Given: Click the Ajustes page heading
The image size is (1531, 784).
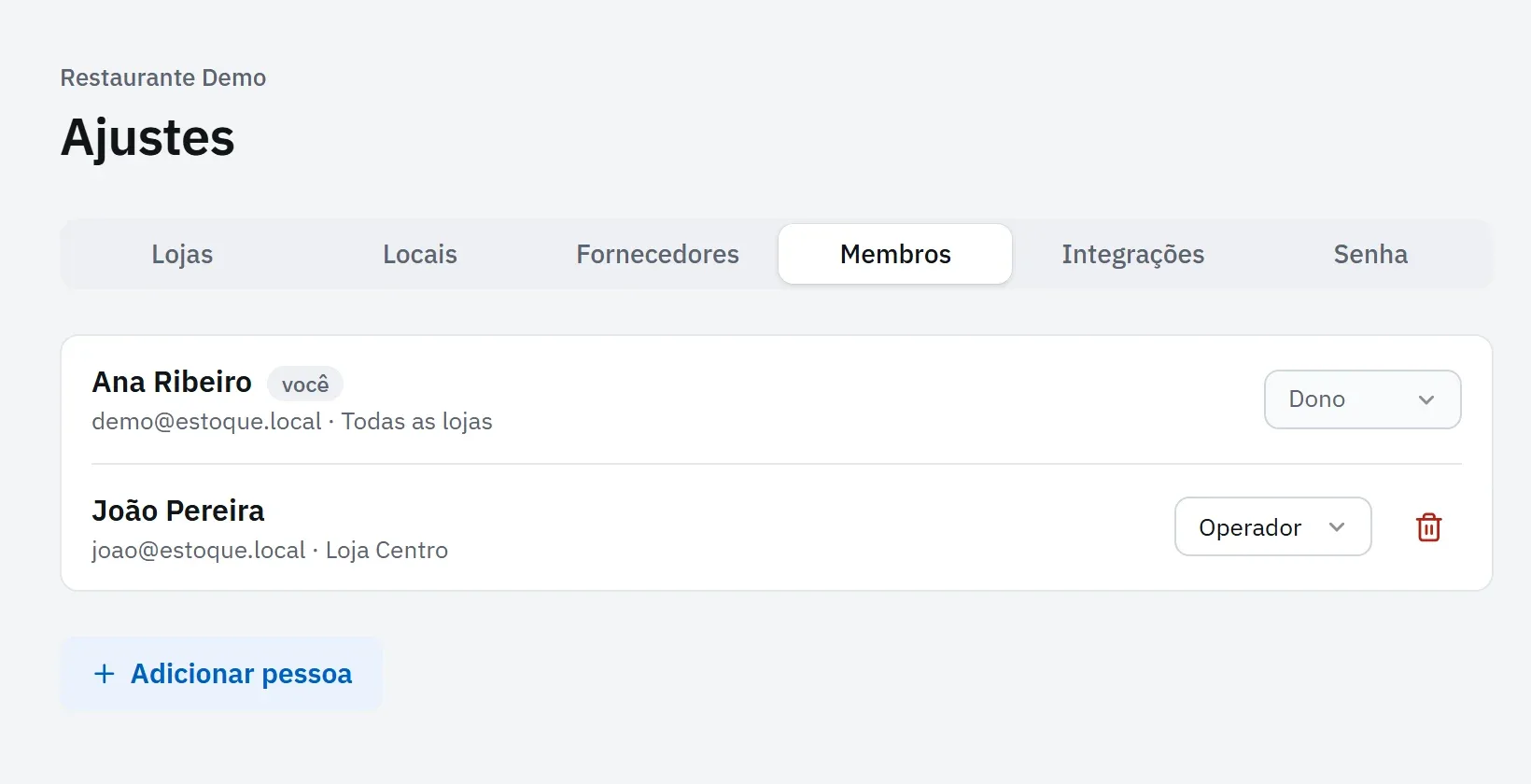Looking at the screenshot, I should coord(147,138).
